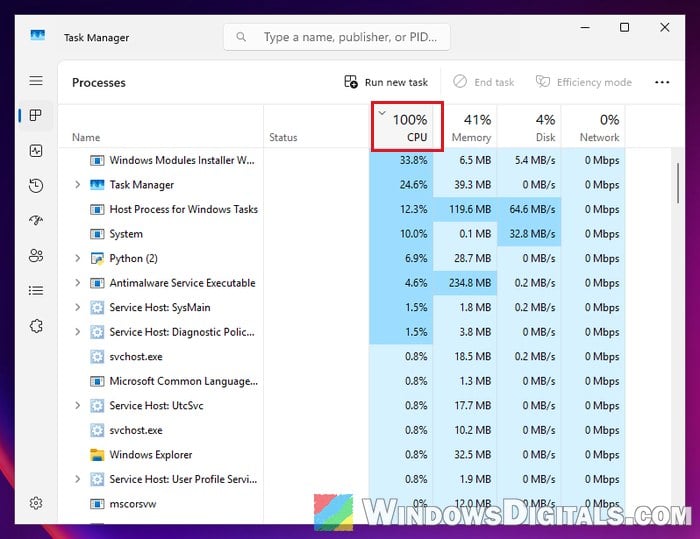Click the Processes page heading
This screenshot has width=700, height=539.
tap(99, 83)
